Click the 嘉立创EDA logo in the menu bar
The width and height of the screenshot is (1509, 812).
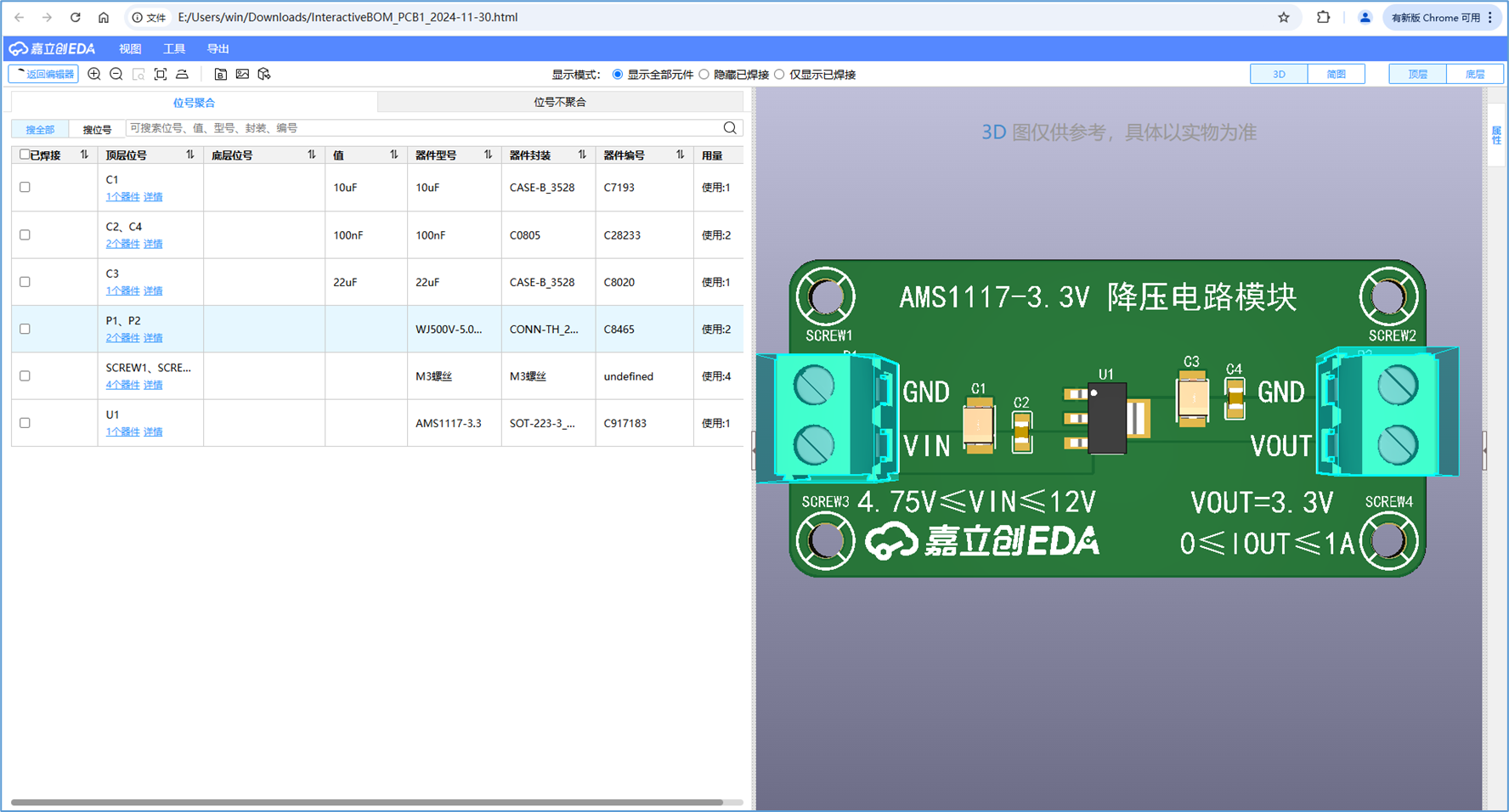coord(53,48)
